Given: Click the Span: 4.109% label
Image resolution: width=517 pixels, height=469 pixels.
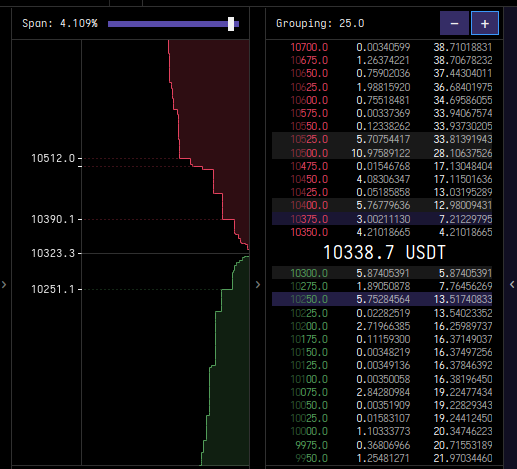Looking at the screenshot, I should click(x=60, y=23).
